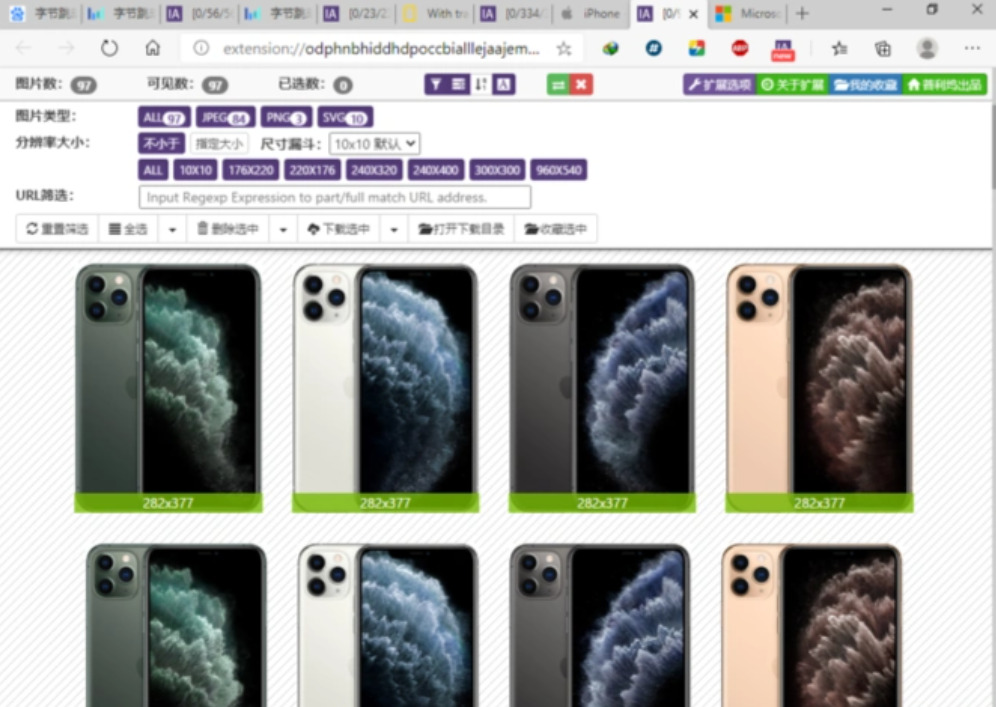Open 扩展选项 wrench options button
Screen dimensions: 996x707
[720, 84]
